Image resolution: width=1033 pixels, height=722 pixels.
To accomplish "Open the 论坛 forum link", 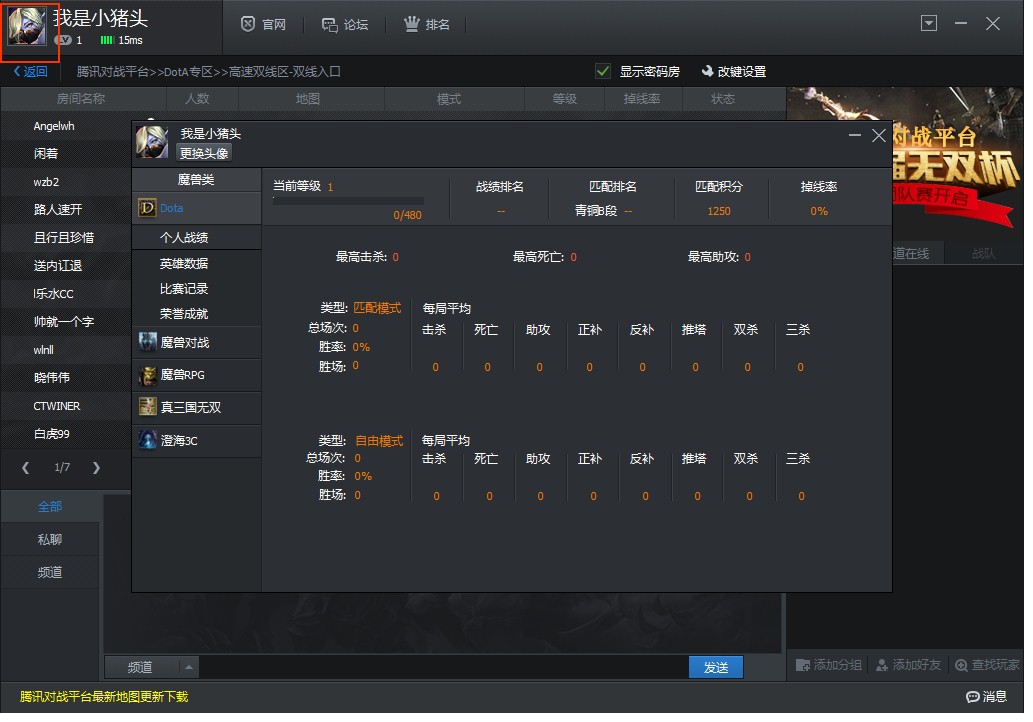I will point(345,24).
